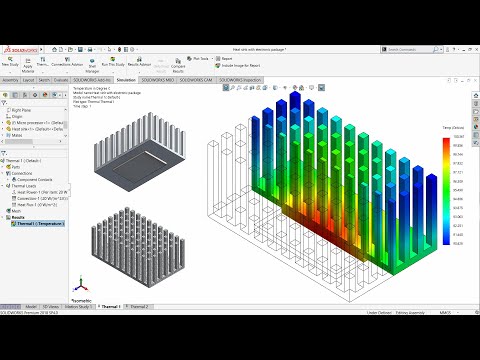The width and height of the screenshot is (480, 360).
Task: Select Heat Power-1 thermal load
Action: (x=39, y=192)
